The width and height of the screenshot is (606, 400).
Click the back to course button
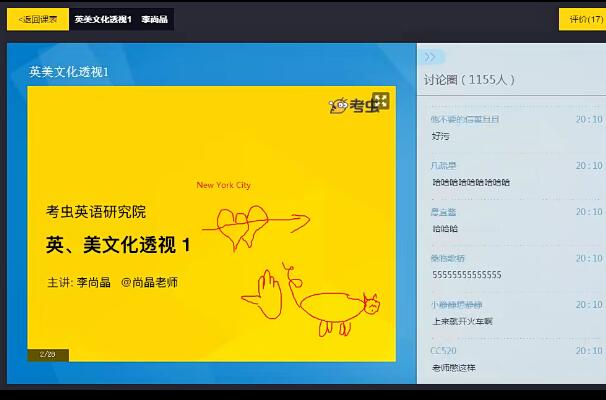point(38,19)
